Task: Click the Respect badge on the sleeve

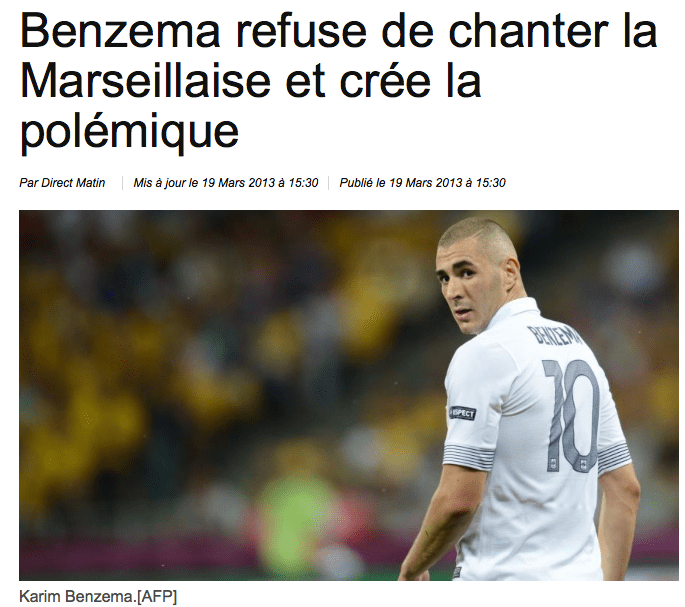Action: coord(462,413)
